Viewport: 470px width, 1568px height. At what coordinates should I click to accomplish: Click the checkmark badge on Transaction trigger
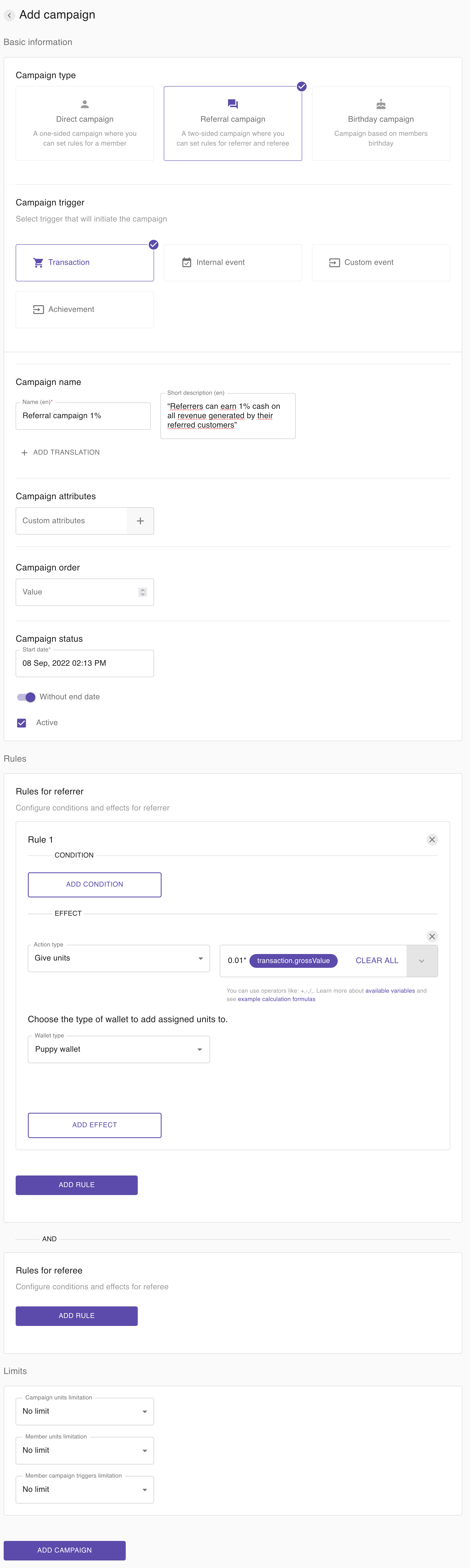coord(154,245)
